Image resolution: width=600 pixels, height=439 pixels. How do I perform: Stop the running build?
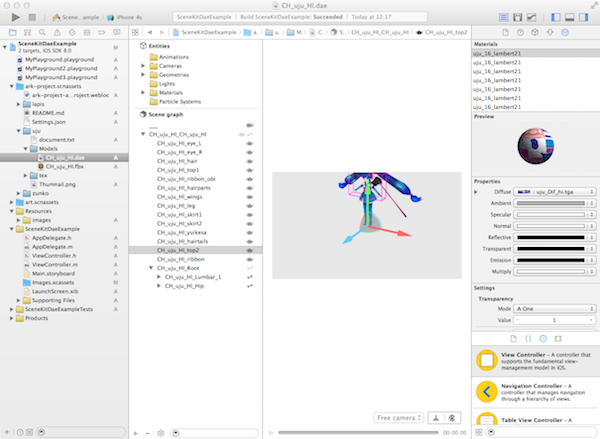(x=32, y=17)
